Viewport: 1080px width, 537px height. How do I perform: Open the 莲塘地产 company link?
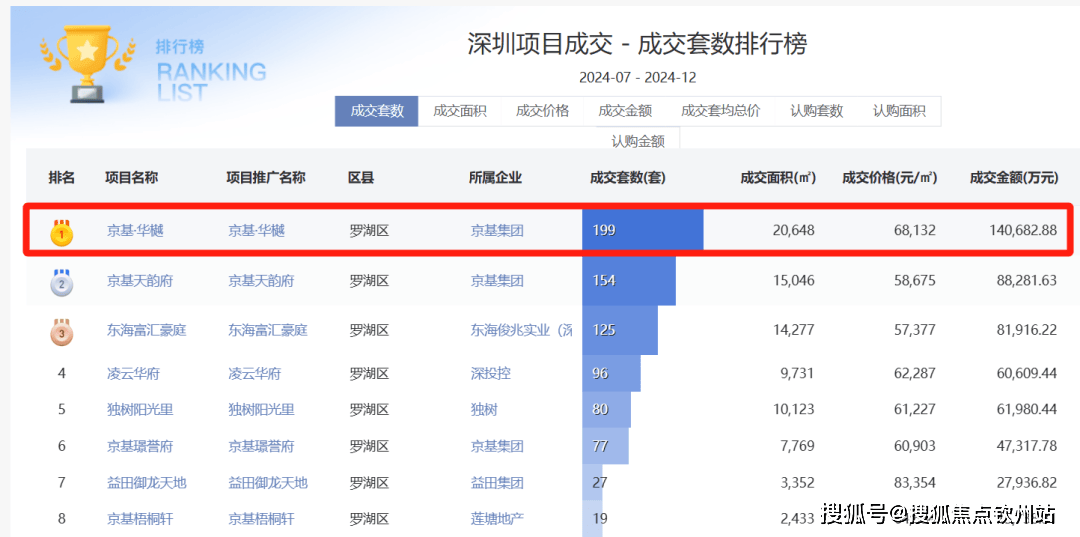(x=497, y=518)
